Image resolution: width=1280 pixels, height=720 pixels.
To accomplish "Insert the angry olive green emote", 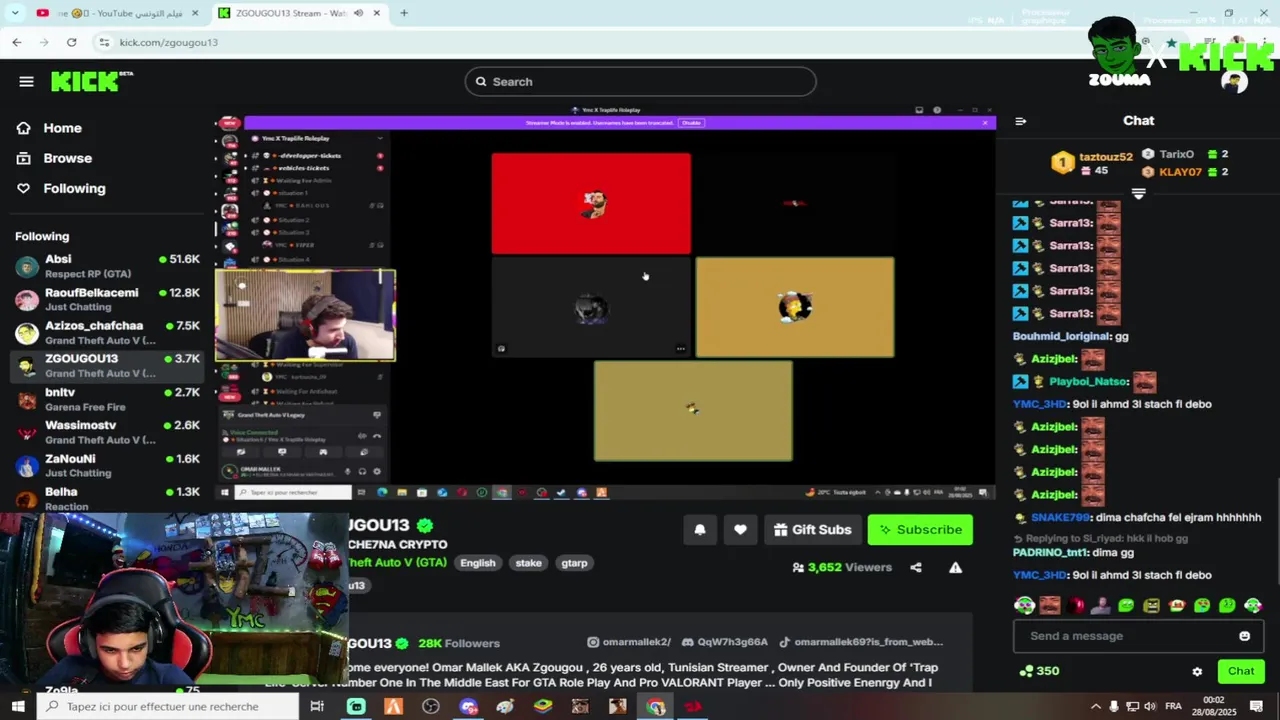I will click(x=1151, y=605).
